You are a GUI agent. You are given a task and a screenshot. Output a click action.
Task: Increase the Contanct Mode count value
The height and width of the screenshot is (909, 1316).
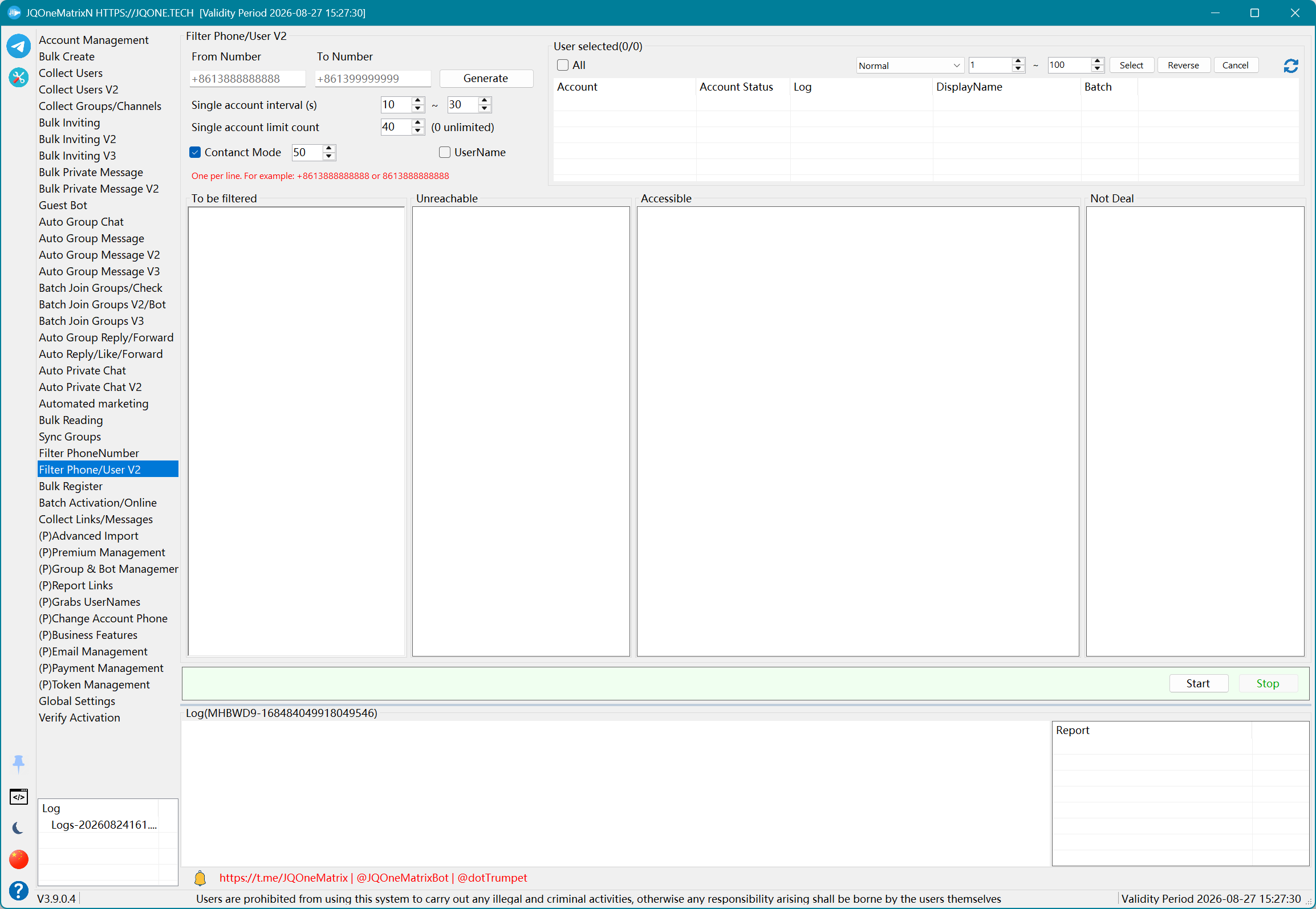click(328, 148)
